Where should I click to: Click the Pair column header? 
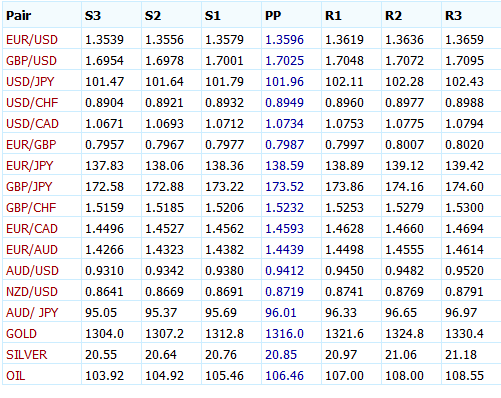pyautogui.click(x=19, y=16)
